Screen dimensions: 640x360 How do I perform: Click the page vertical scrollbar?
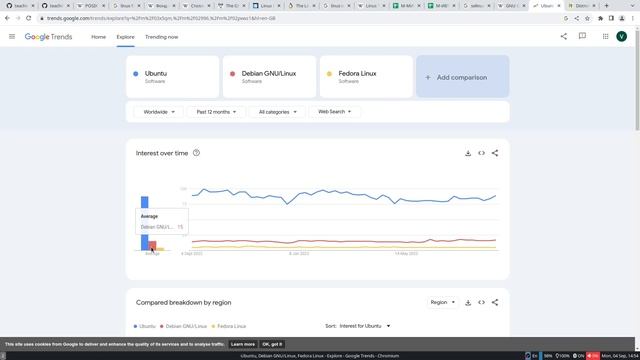(x=637, y=80)
